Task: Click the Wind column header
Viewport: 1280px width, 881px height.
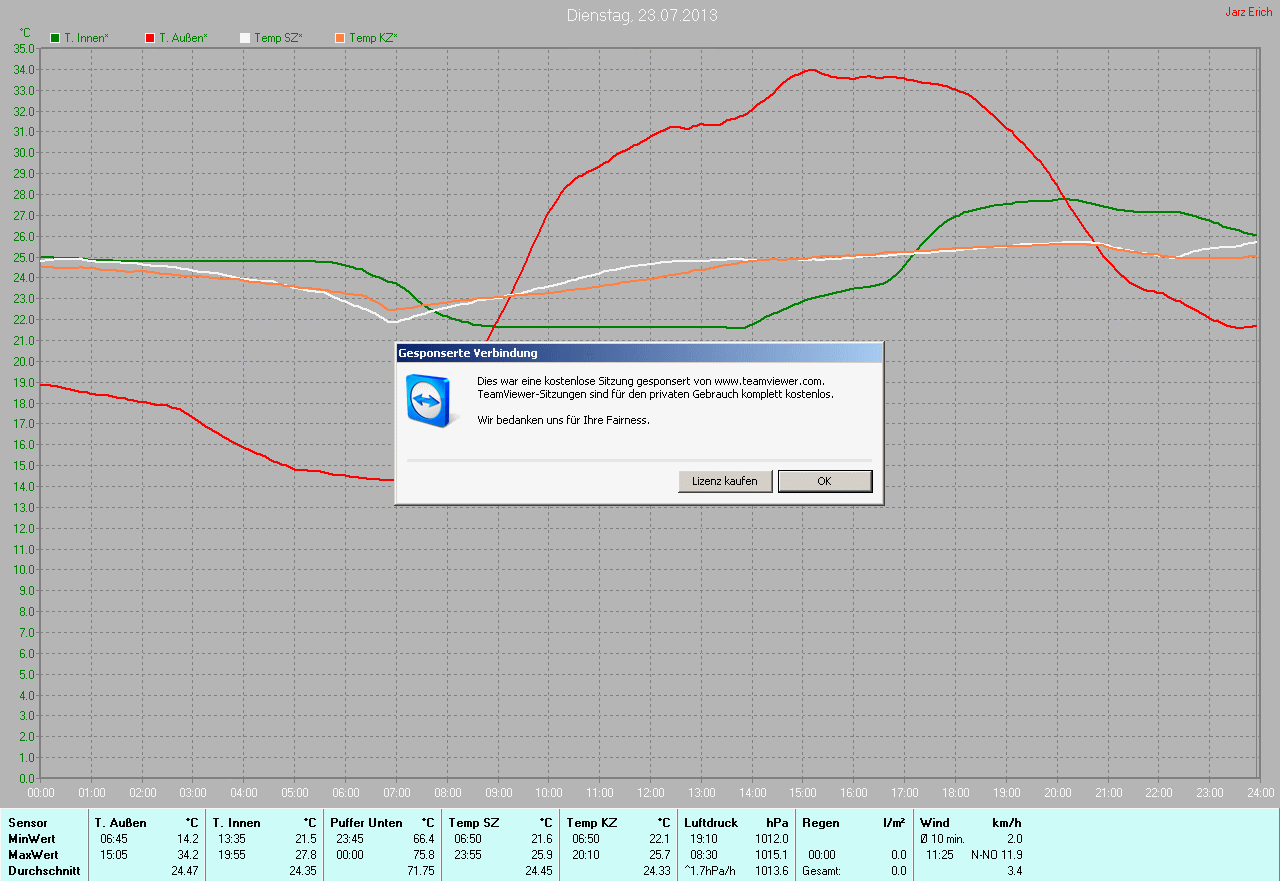Action: (935, 823)
